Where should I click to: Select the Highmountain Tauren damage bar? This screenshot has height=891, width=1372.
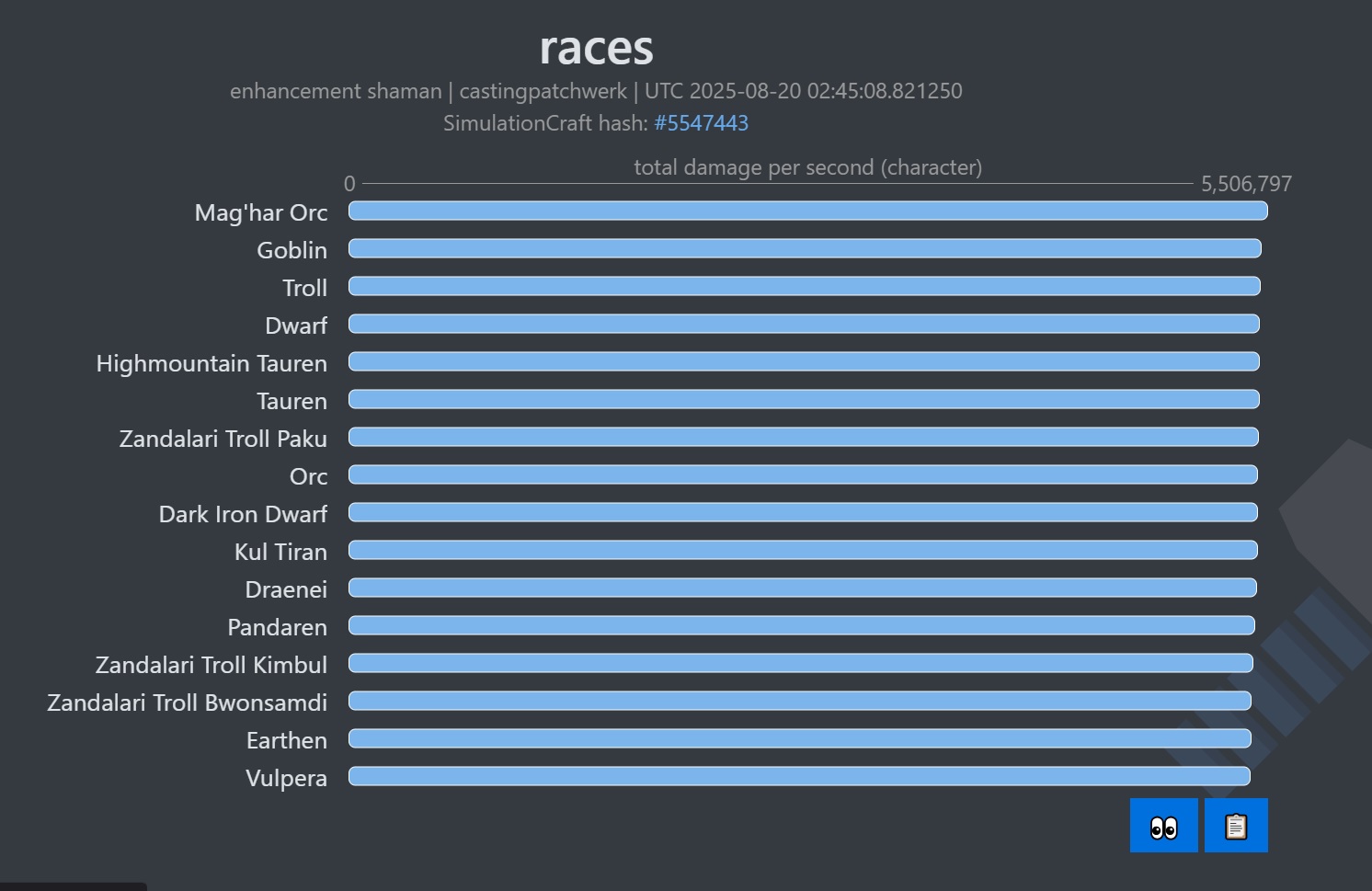click(x=804, y=362)
